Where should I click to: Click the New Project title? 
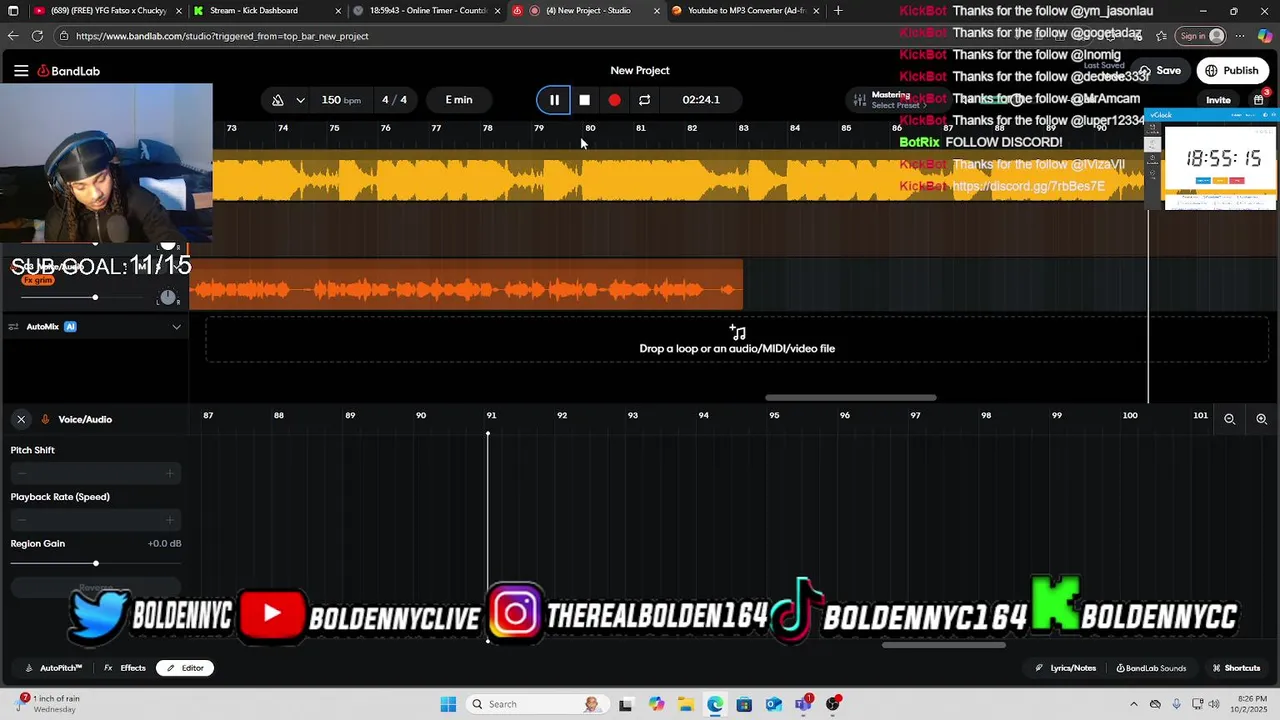point(640,71)
